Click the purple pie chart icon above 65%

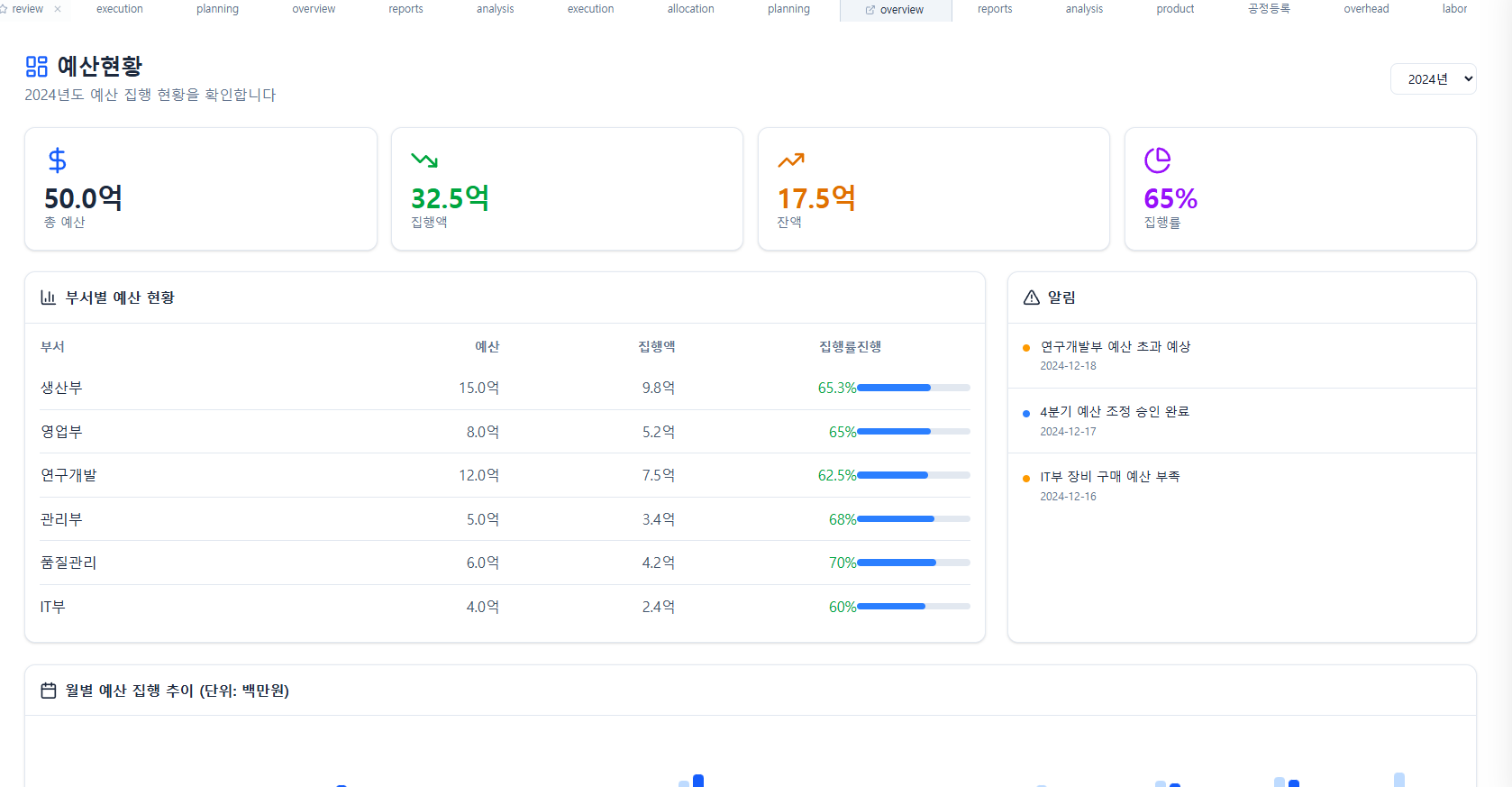pyautogui.click(x=1157, y=160)
